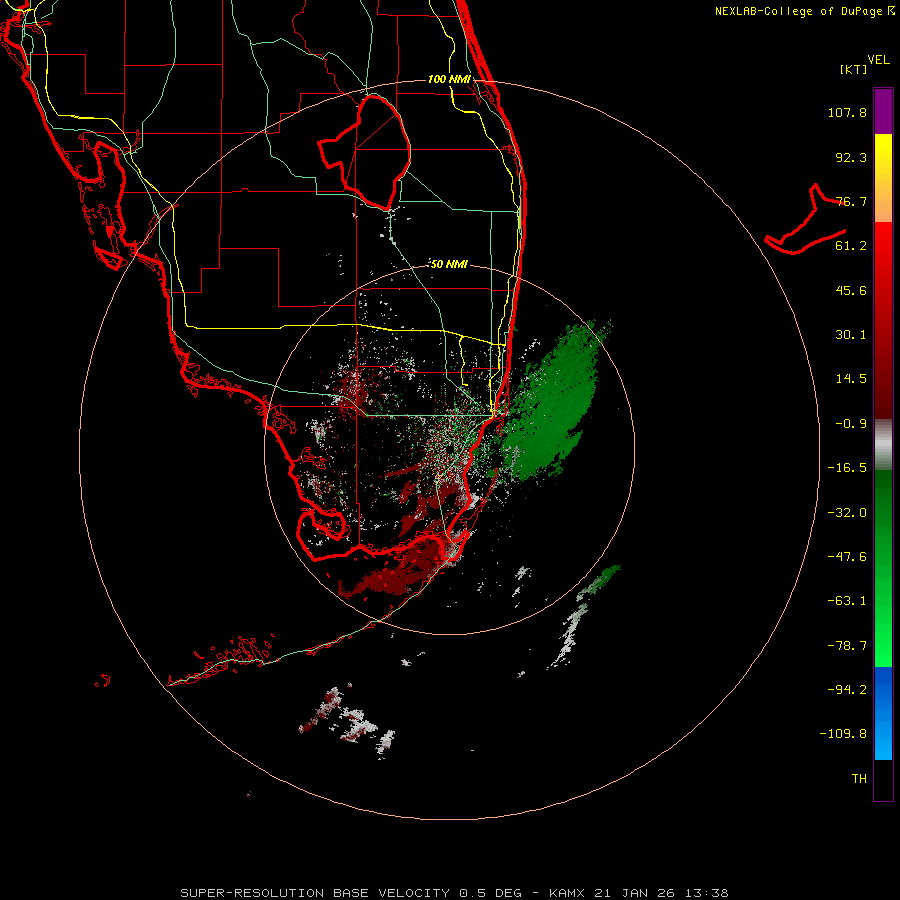Click the [KT] units label
This screenshot has height=900, width=900.
point(854,69)
